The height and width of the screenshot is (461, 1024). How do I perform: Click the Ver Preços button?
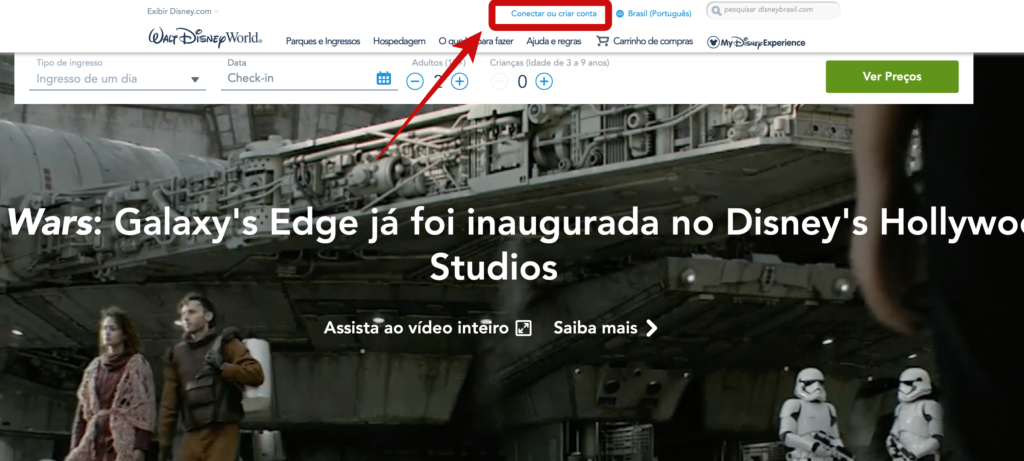892,76
